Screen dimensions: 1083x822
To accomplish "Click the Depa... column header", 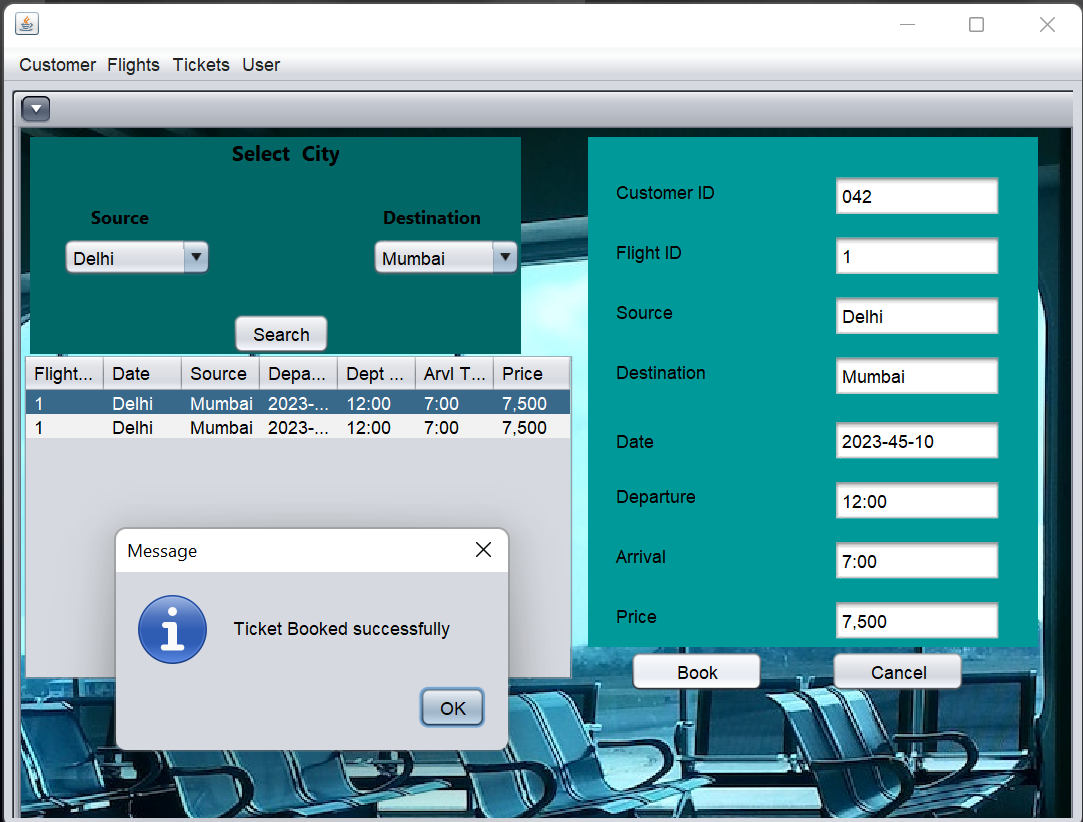I will (298, 374).
